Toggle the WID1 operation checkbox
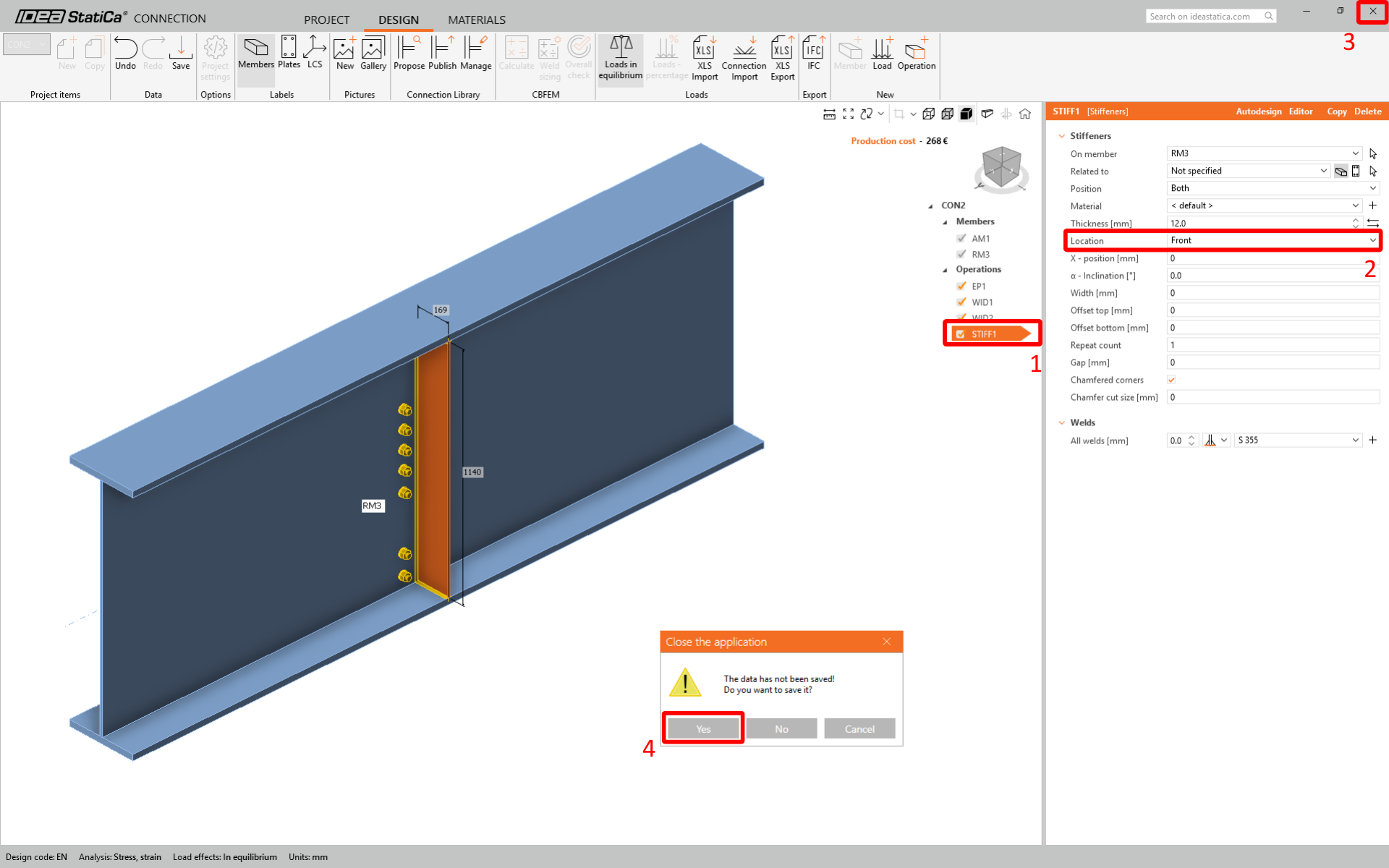 [961, 302]
